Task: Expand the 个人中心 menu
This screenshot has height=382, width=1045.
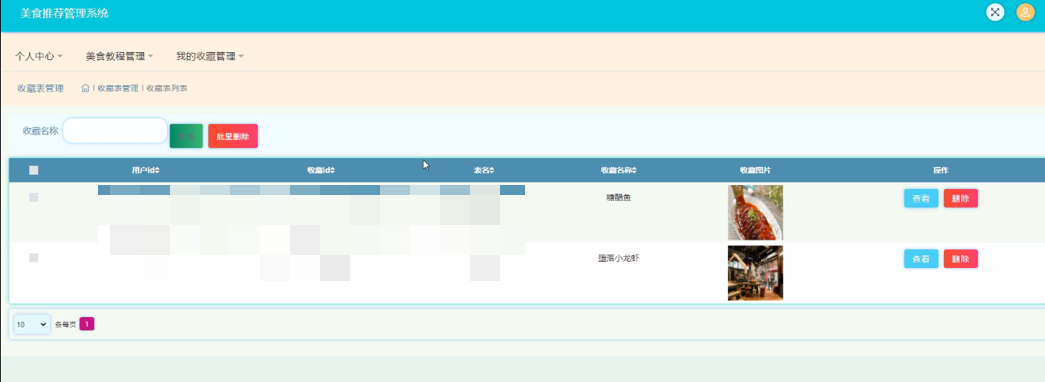Action: pos(39,57)
